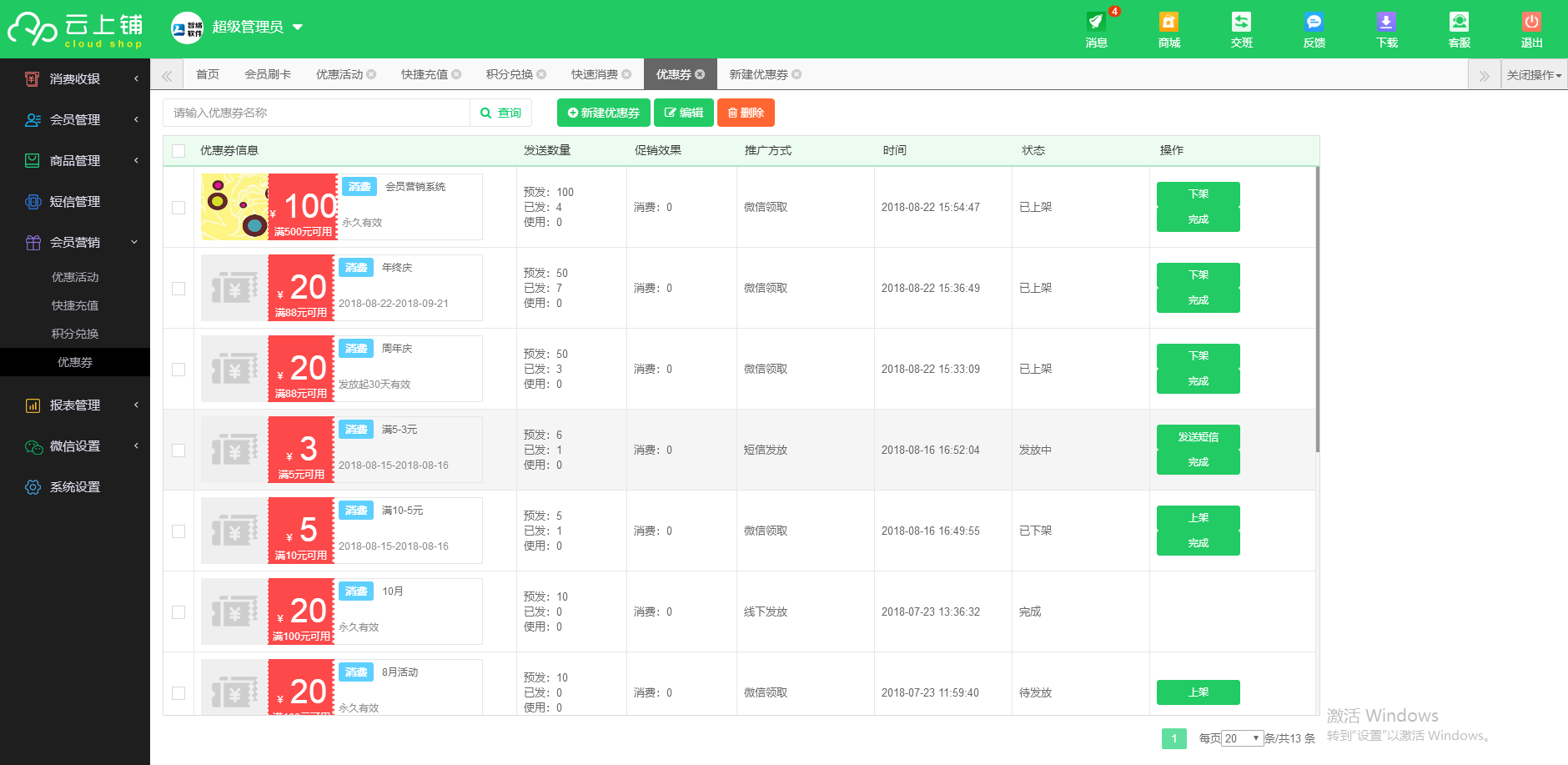Click the table vertical scrollbar
The width and height of the screenshot is (1568, 765).
click(x=1317, y=309)
